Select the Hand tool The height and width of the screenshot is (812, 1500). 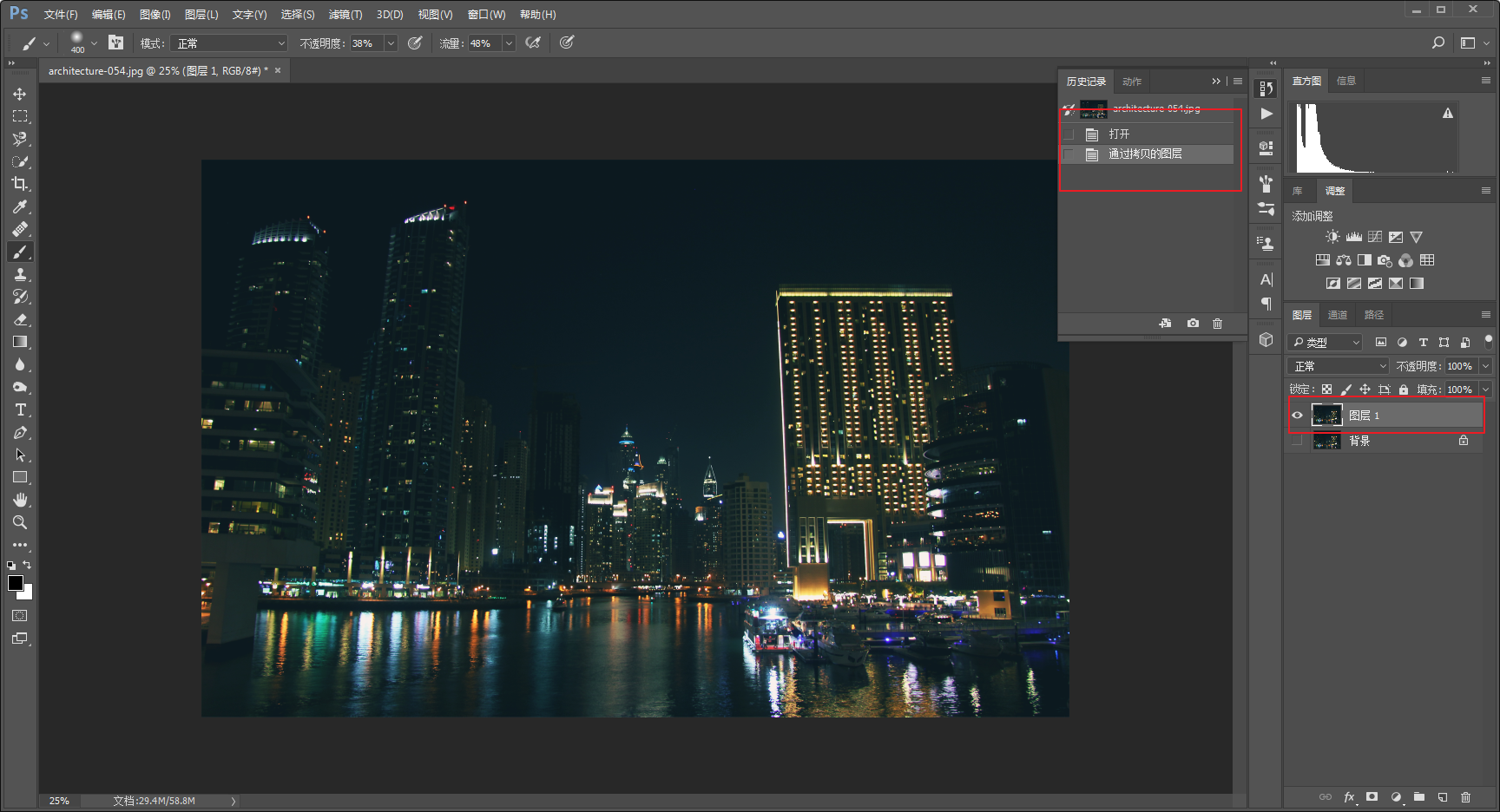point(19,500)
